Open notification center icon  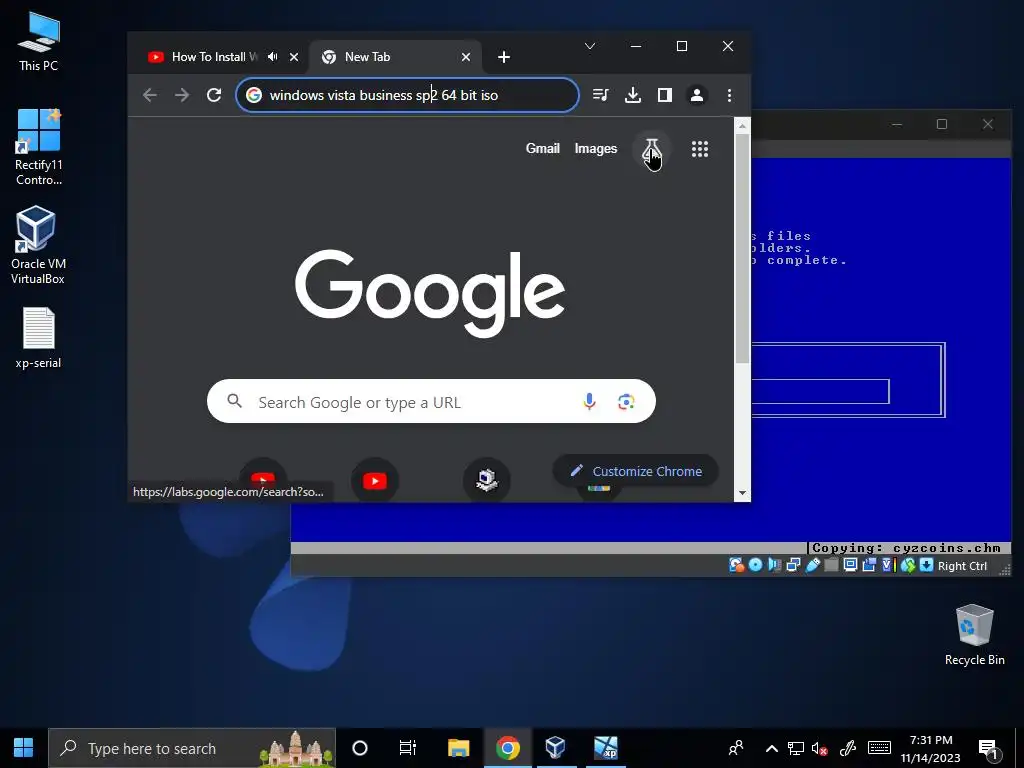987,748
